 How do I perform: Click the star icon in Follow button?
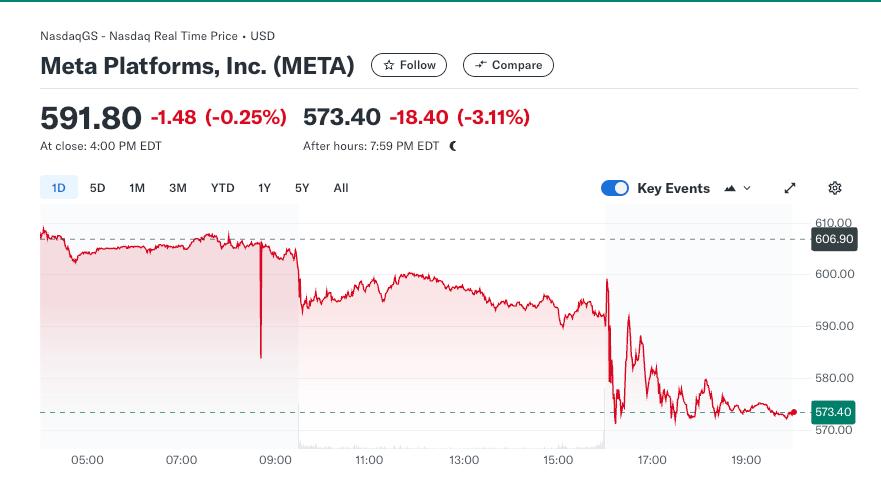(388, 65)
